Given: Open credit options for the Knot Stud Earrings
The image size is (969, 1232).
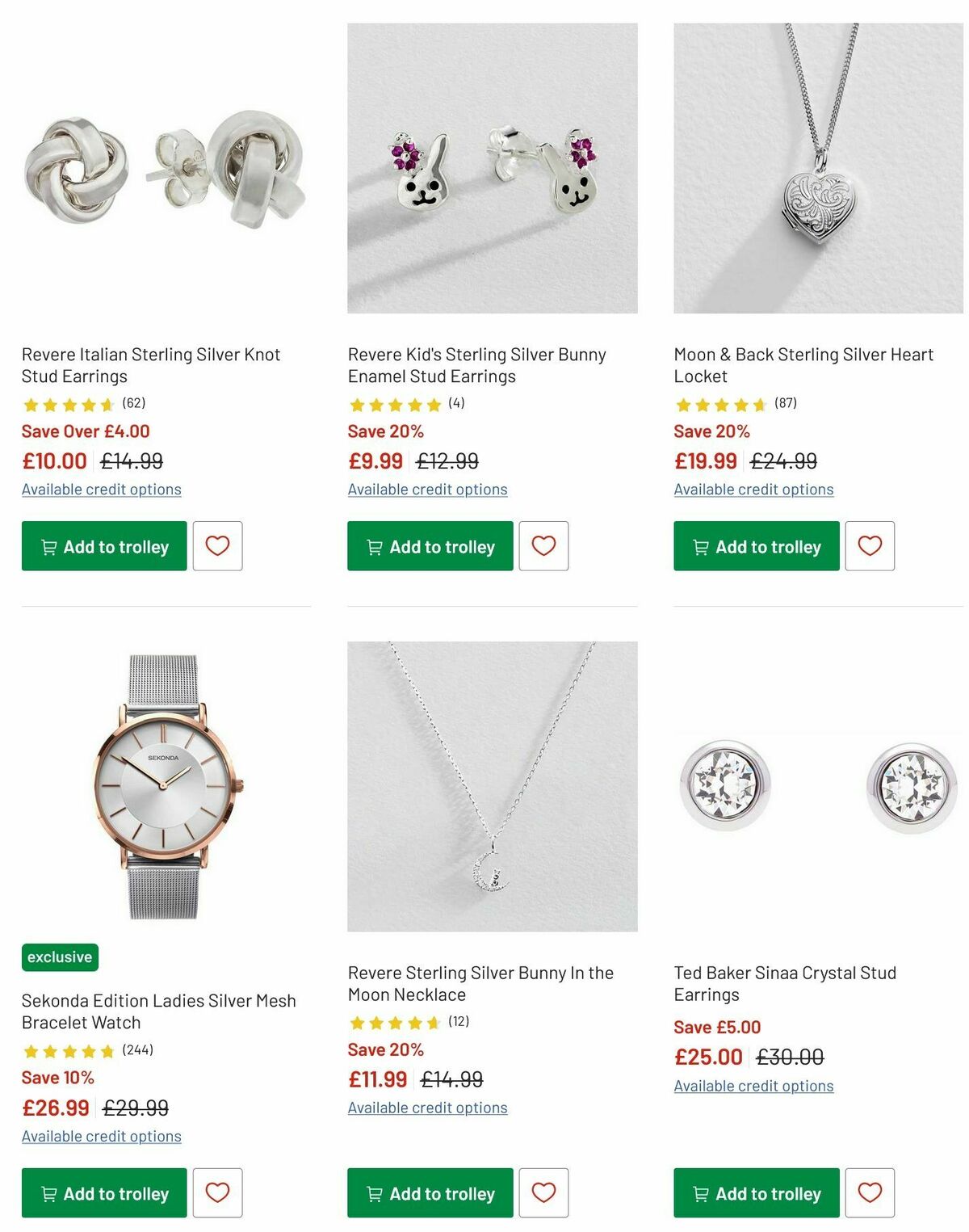Looking at the screenshot, I should [102, 490].
